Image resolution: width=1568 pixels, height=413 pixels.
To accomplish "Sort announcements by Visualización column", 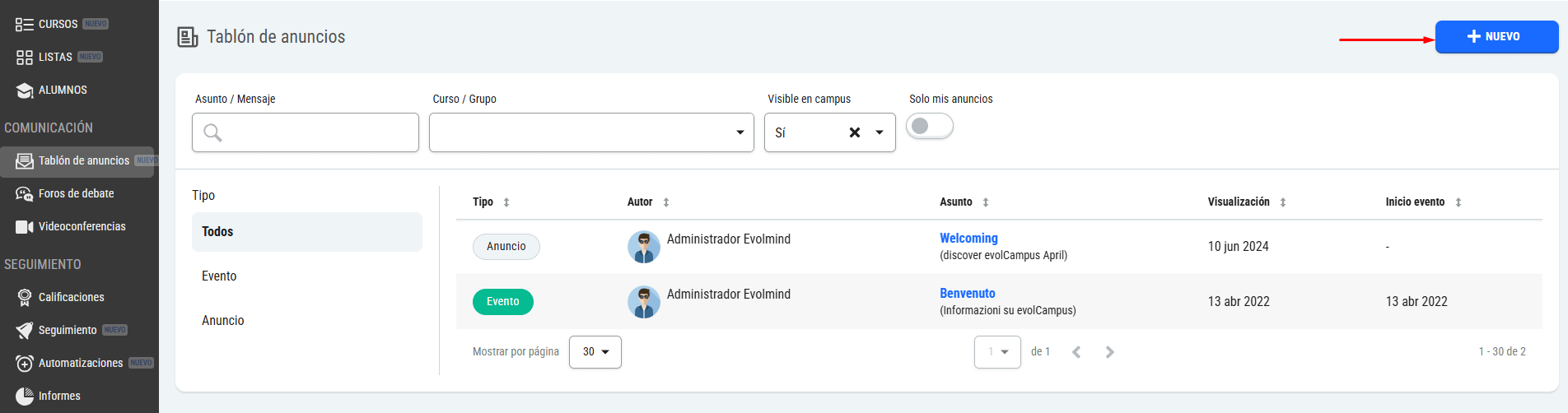I will click(x=1283, y=202).
